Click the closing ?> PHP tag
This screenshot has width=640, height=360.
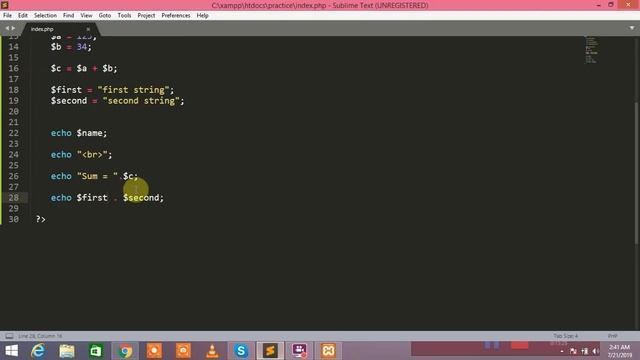pos(40,219)
